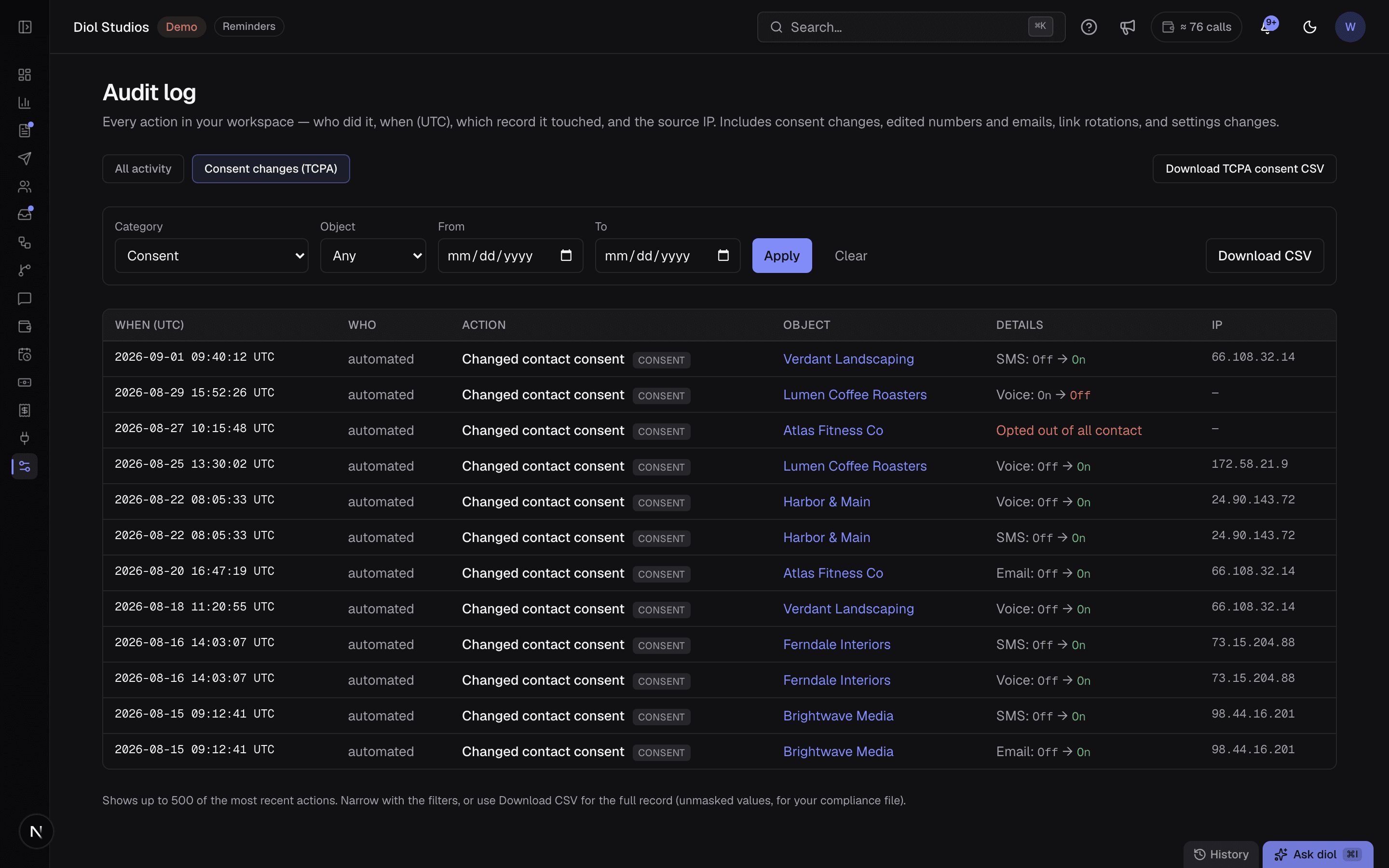Click the Demo badge

(x=181, y=27)
